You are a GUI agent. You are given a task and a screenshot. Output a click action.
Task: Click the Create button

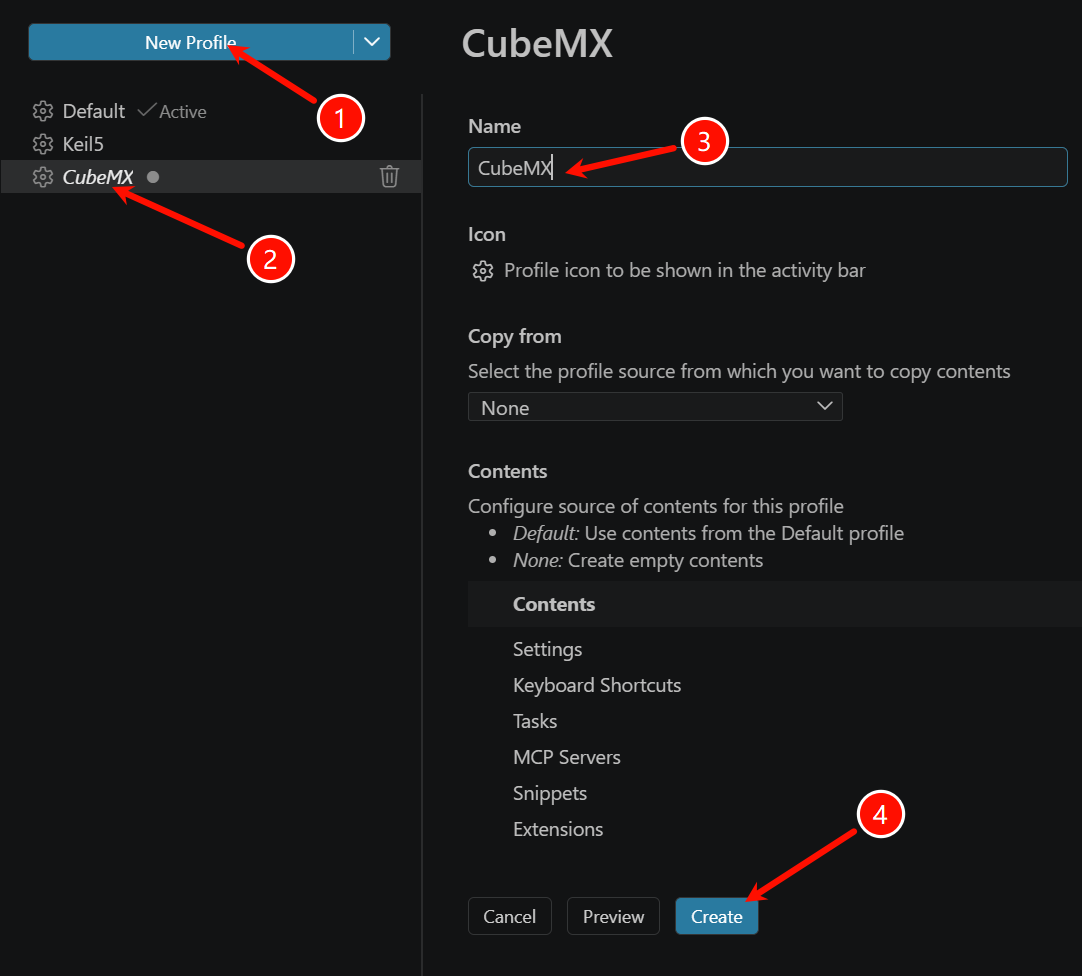coord(716,916)
